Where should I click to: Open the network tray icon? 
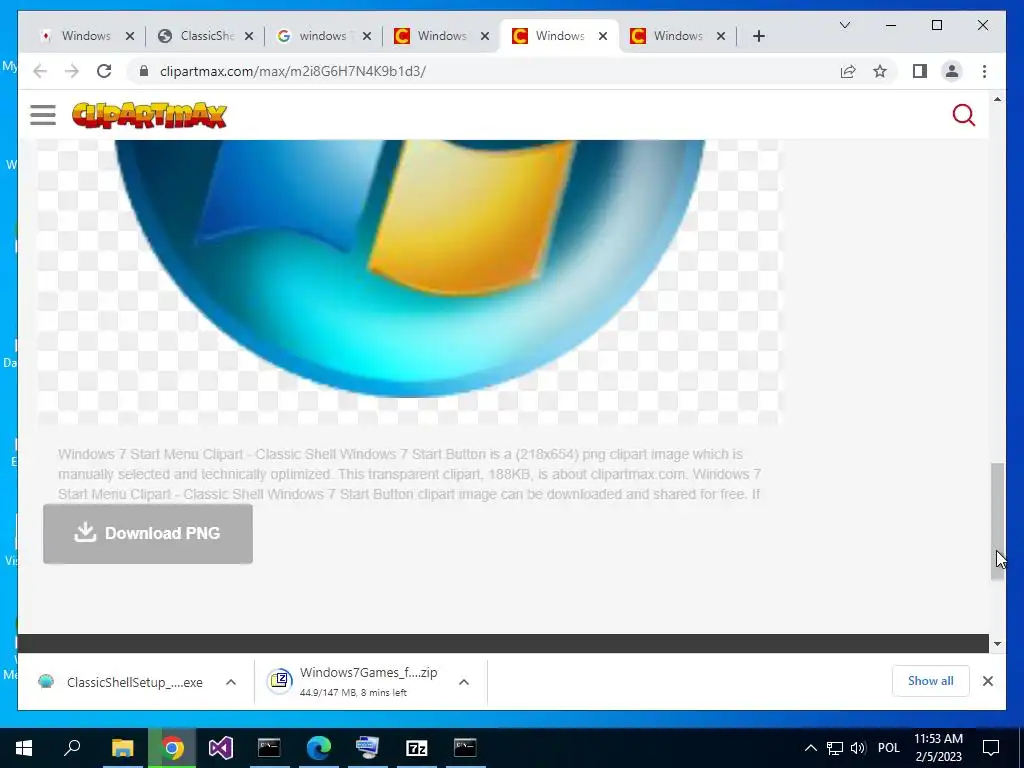coord(835,748)
